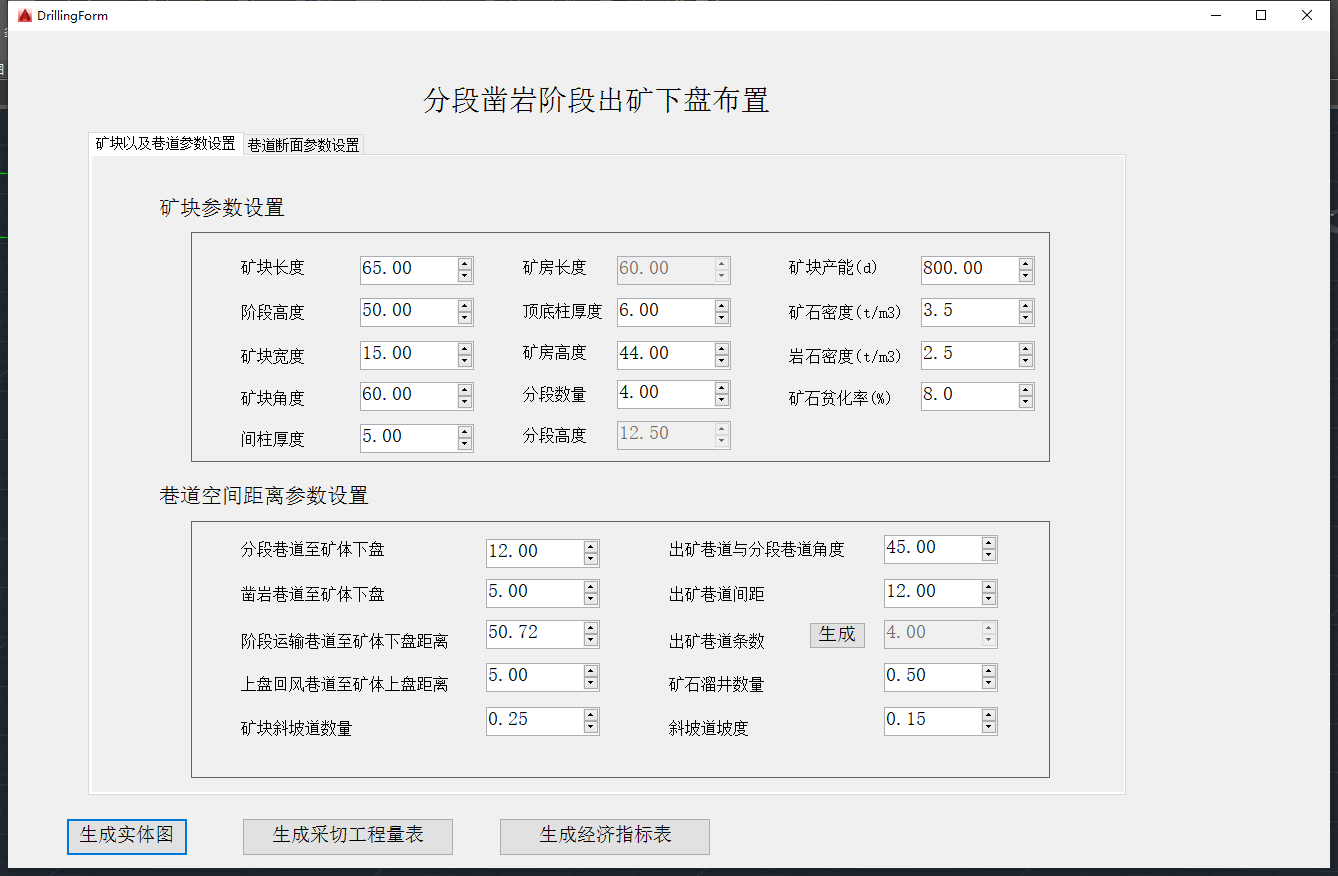This screenshot has width=1338, height=876.
Task: Click 生成实体图 button
Action: click(127, 836)
